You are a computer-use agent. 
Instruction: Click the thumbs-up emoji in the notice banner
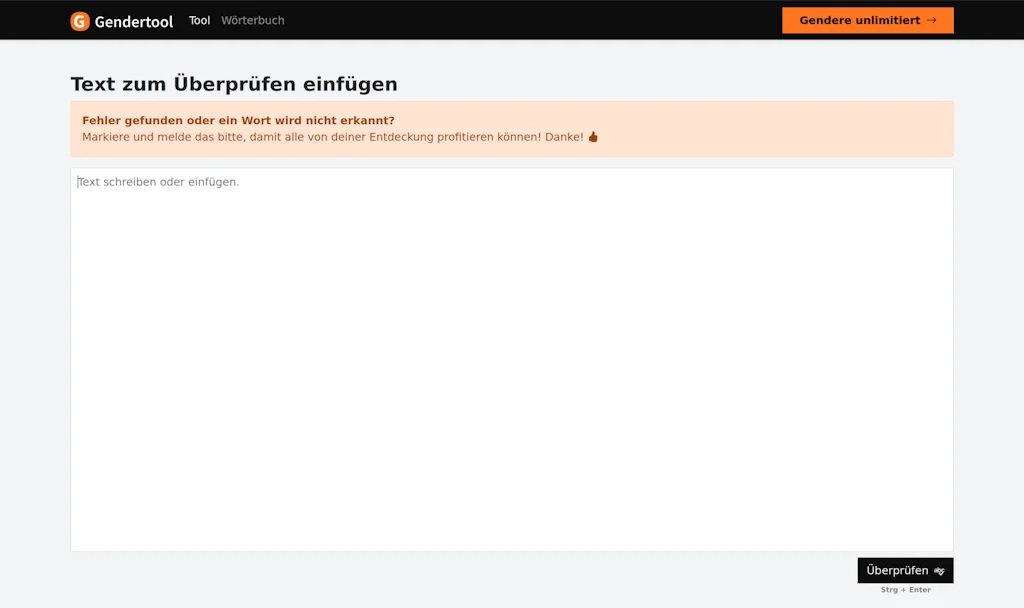pyautogui.click(x=592, y=137)
